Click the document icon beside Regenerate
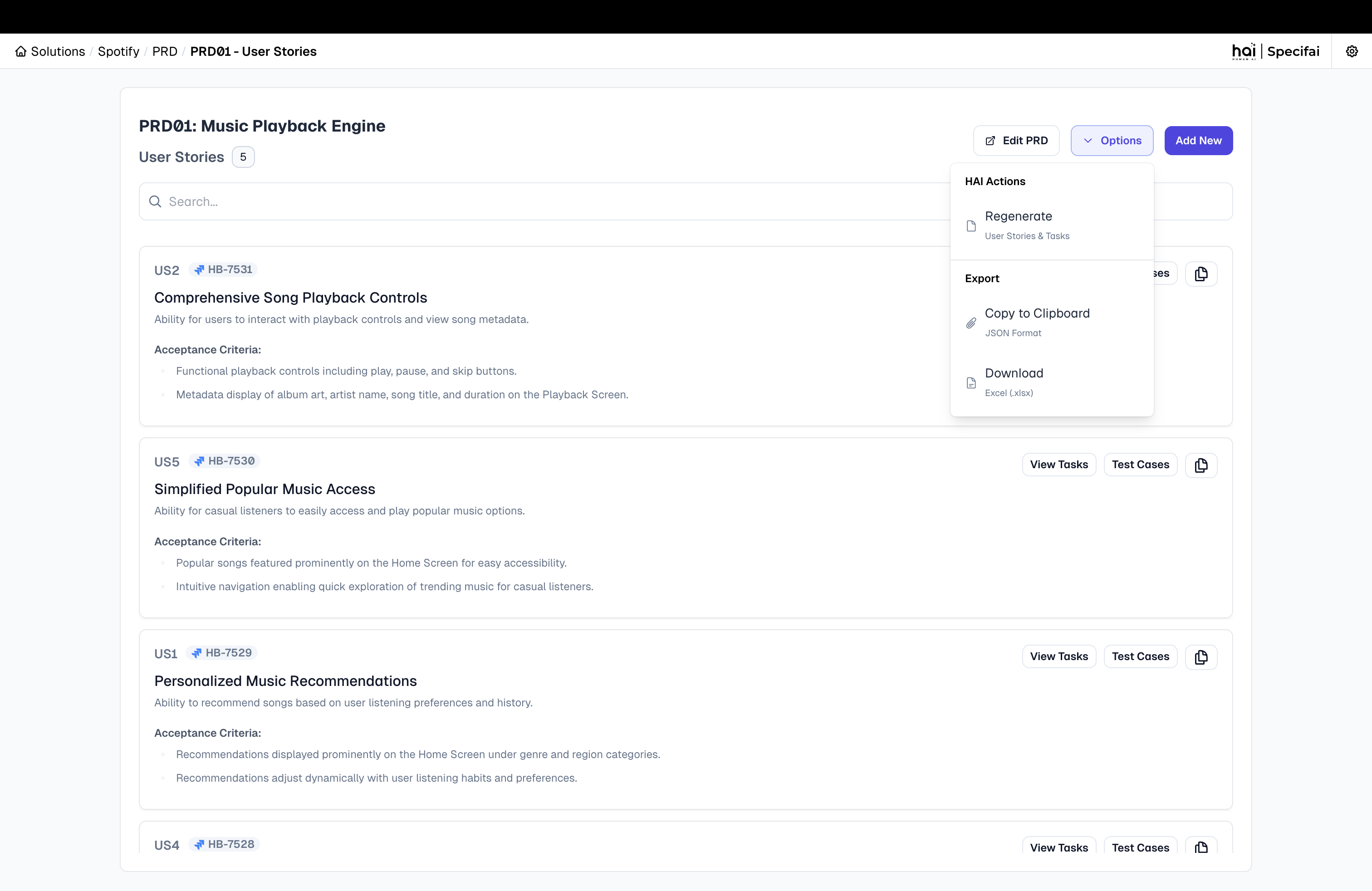 click(x=971, y=225)
